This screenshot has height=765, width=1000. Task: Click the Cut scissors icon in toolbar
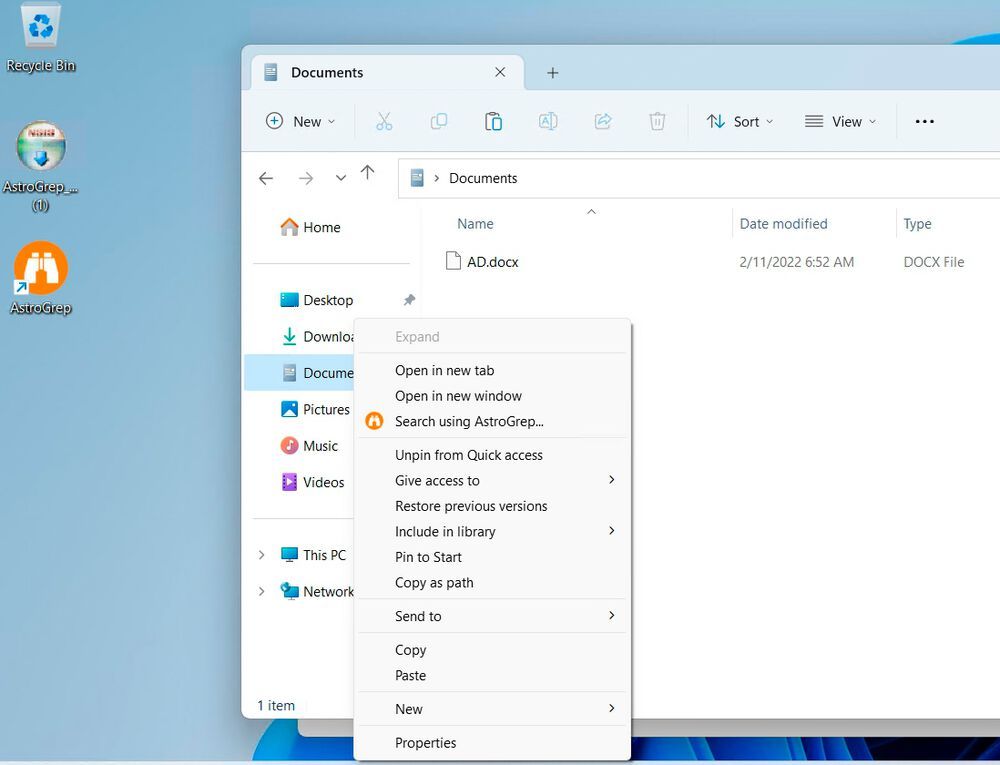coord(384,121)
